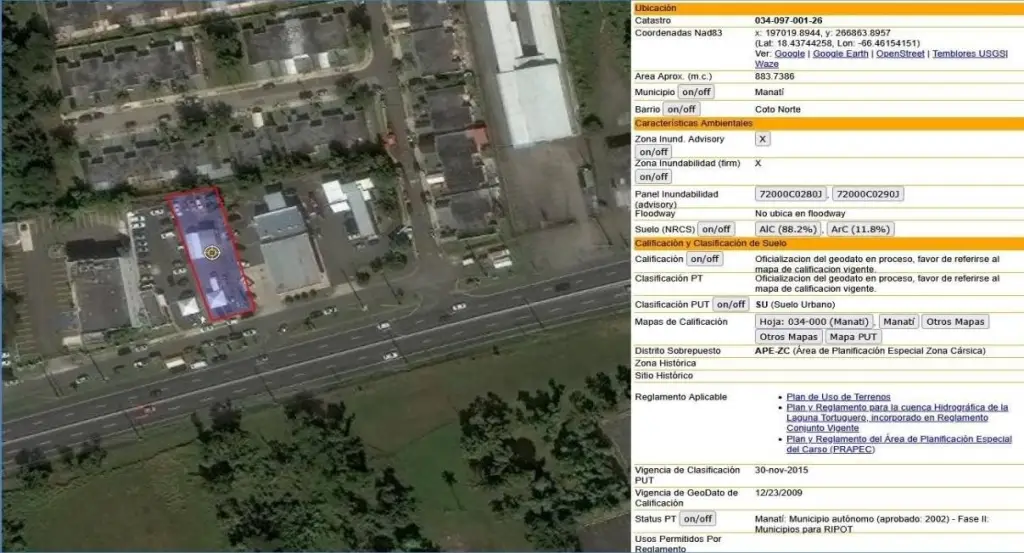Open the Waze navigation link
The width and height of the screenshot is (1024, 553).
[x=767, y=64]
